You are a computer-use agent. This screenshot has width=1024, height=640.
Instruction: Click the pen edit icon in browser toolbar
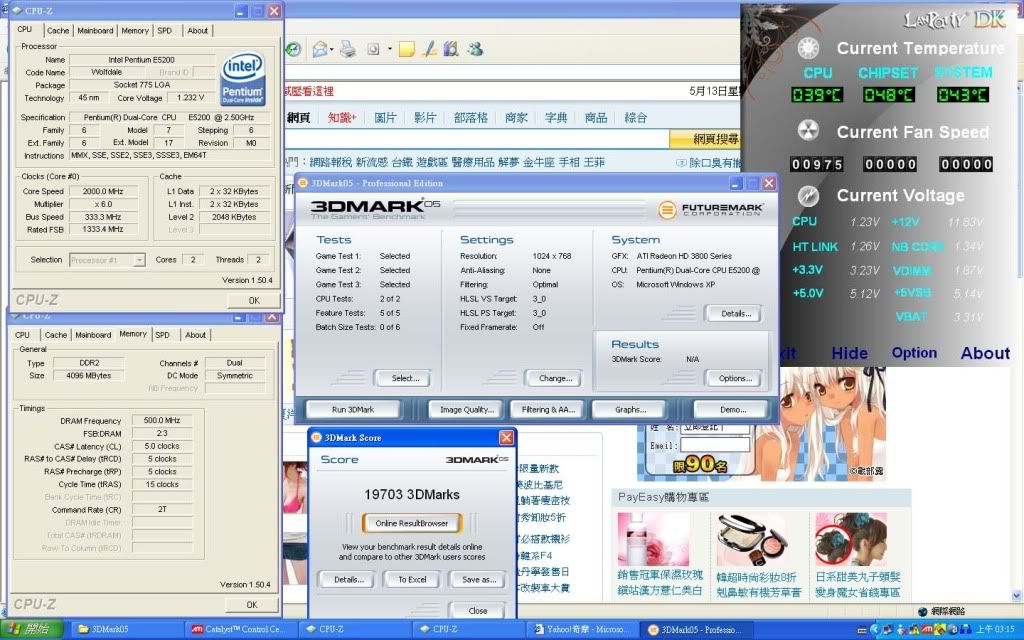pyautogui.click(x=429, y=49)
